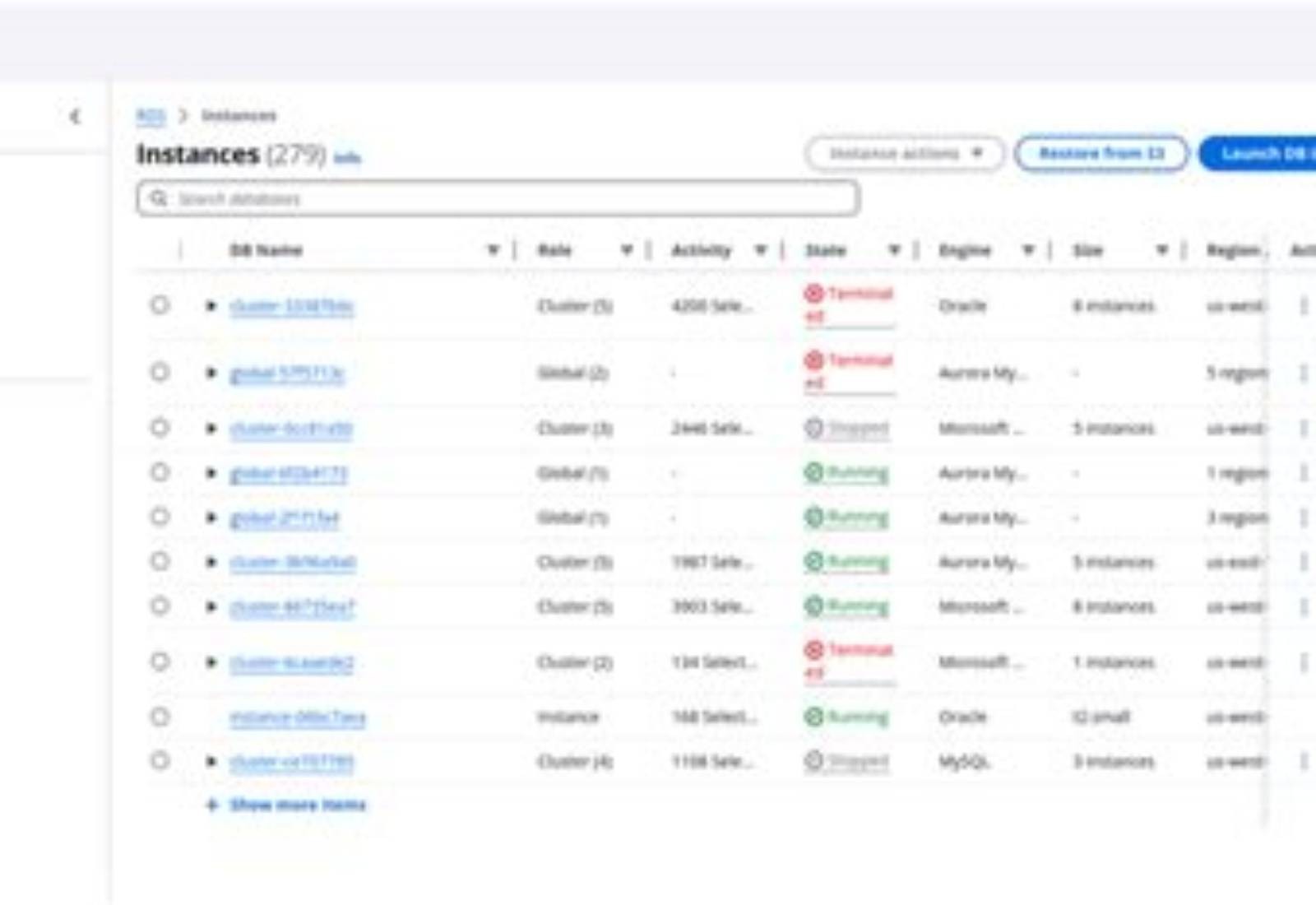The width and height of the screenshot is (1316, 905).
Task: Open actions menu for the Terminated Oracle cluster
Action: tap(1304, 306)
